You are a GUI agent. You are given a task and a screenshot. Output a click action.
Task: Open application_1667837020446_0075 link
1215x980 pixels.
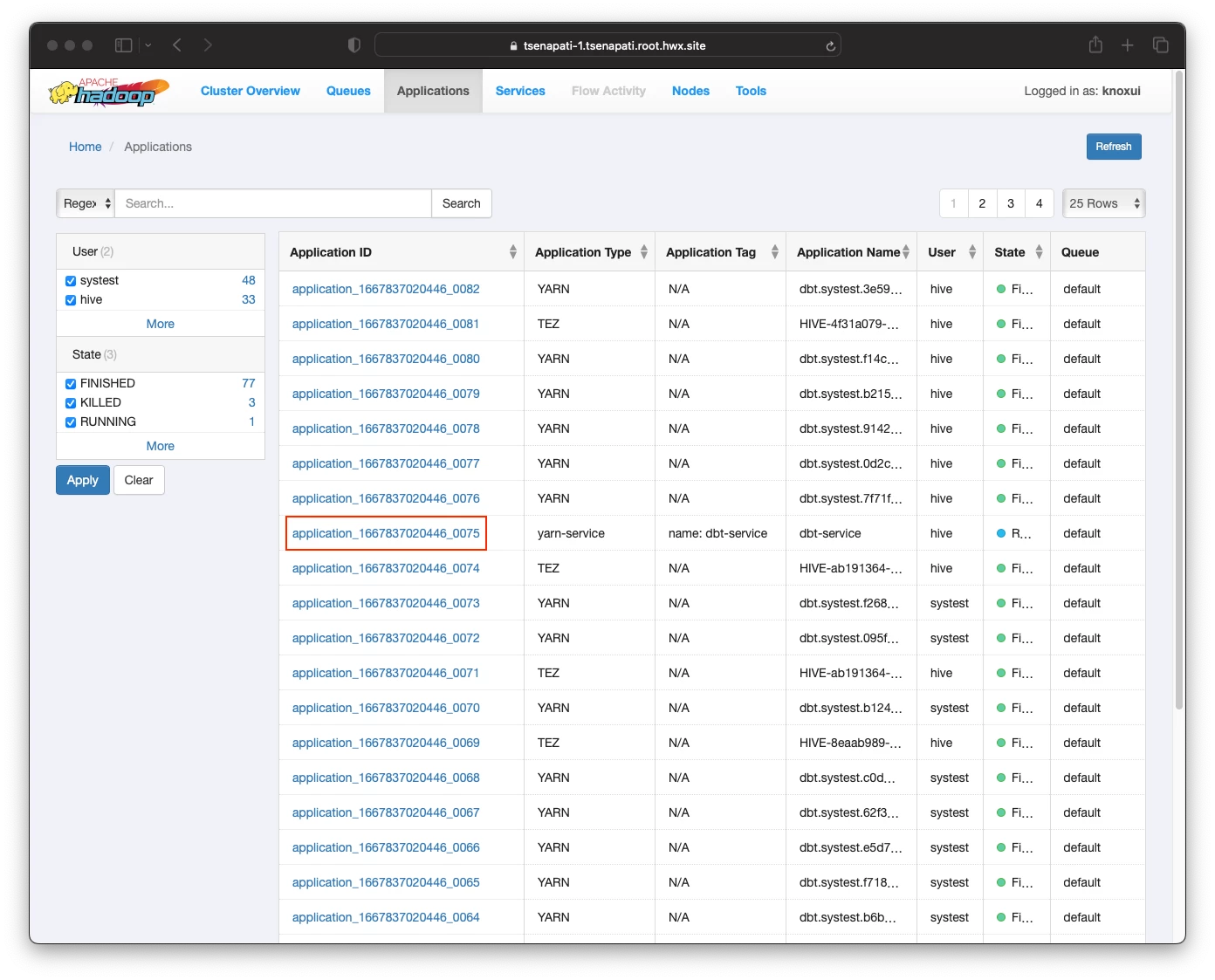[386, 533]
